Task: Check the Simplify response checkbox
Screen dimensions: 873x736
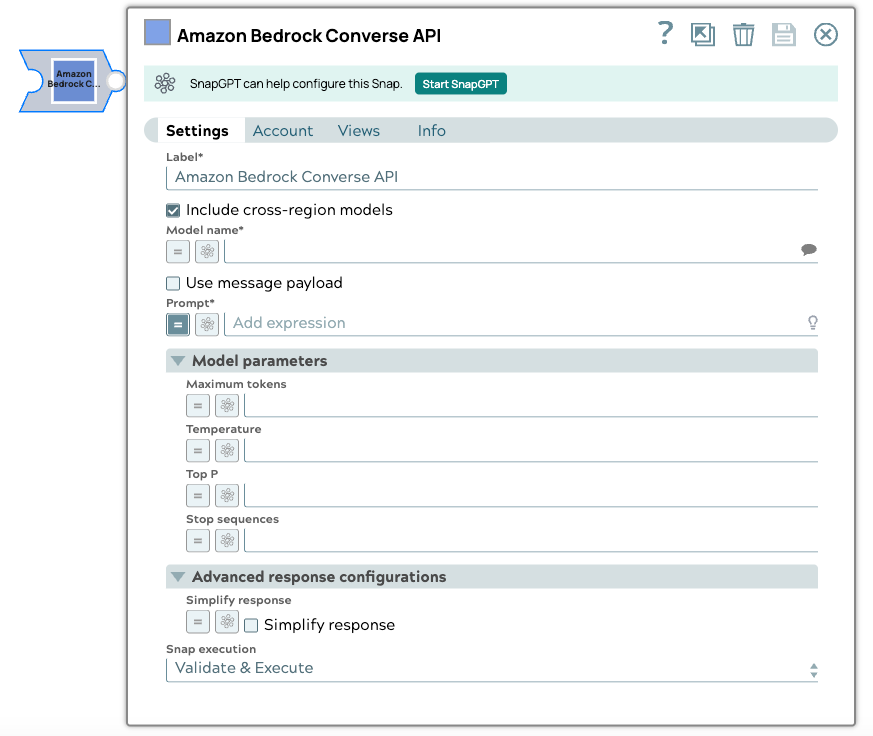Action: pos(250,624)
